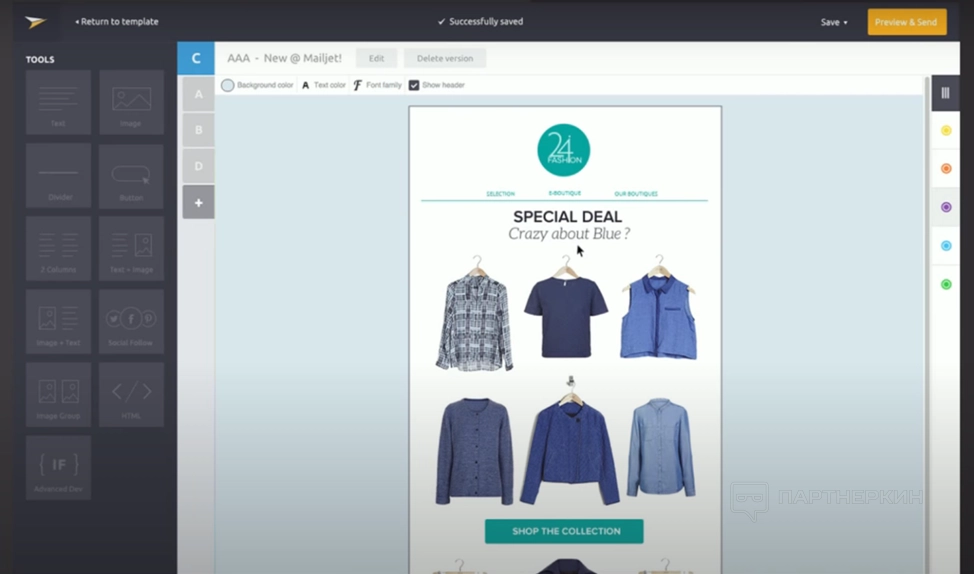Pick the Social Follow tool
Viewport: 974px width, 574px height.
pos(131,322)
